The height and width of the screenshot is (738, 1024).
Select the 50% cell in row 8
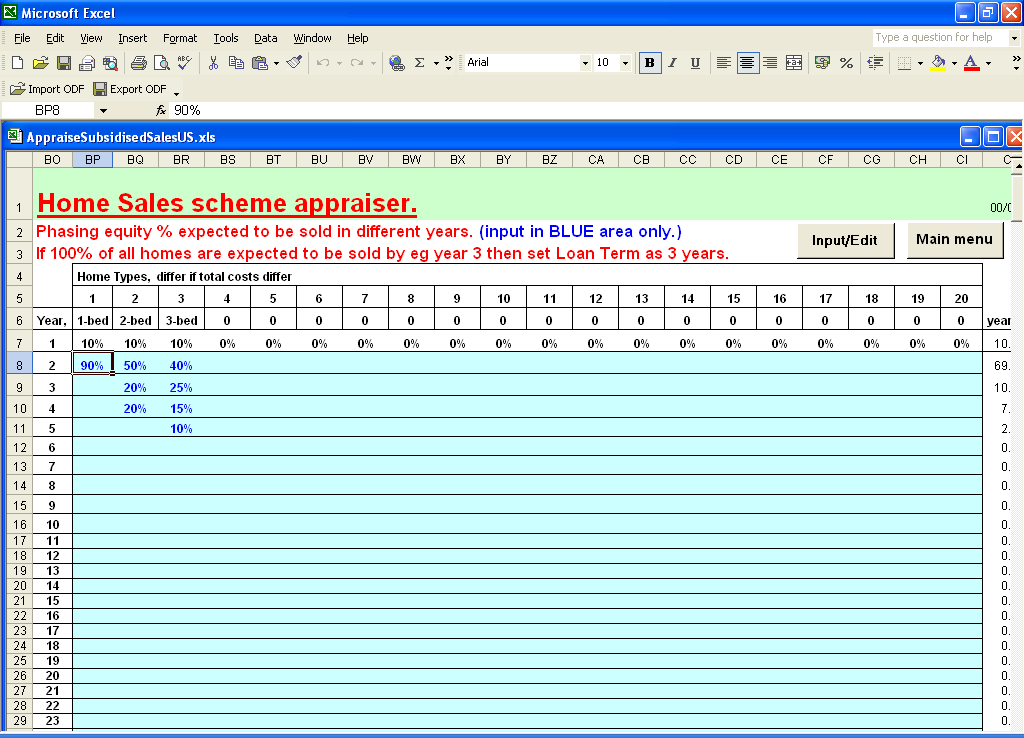(x=135, y=366)
